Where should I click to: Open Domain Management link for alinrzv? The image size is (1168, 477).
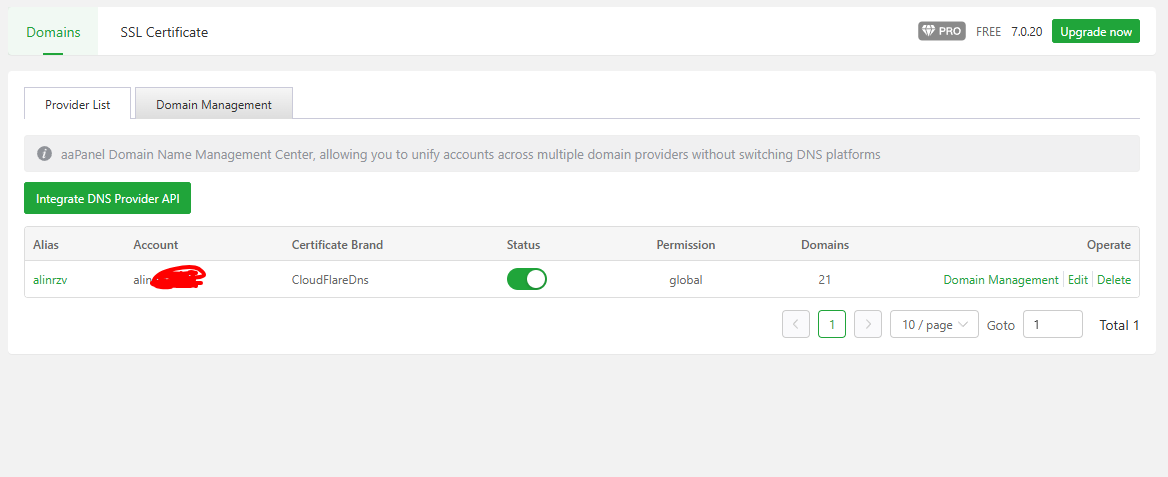(1000, 280)
